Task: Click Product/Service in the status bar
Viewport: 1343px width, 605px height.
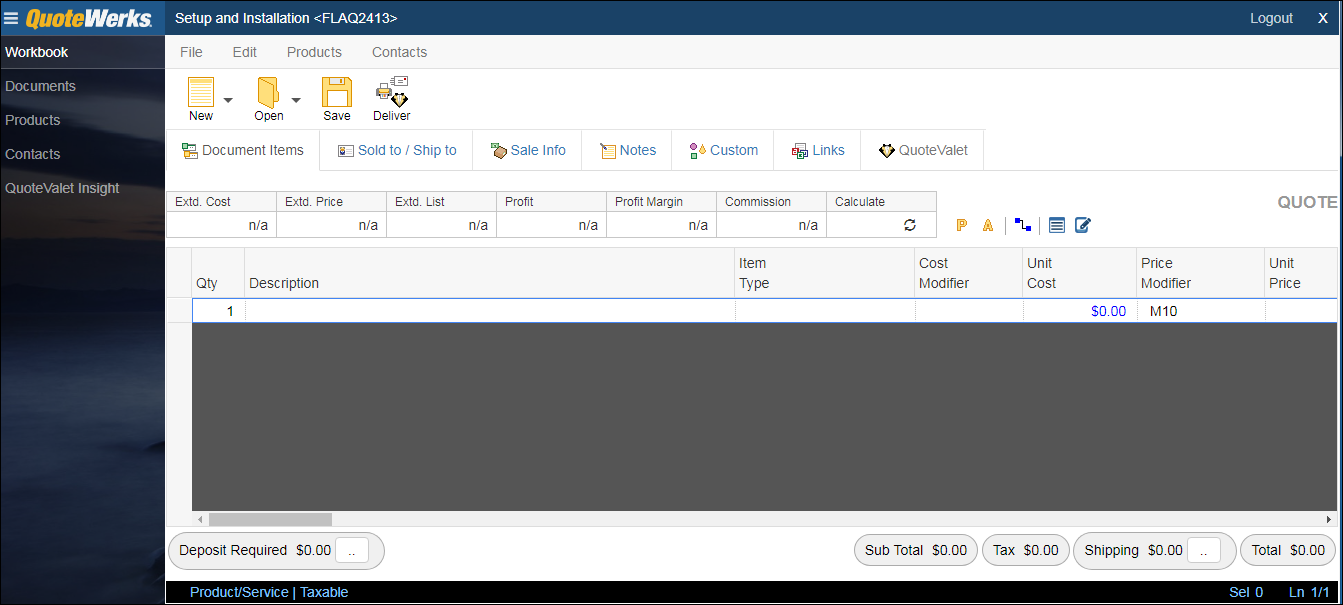Action: (x=239, y=592)
